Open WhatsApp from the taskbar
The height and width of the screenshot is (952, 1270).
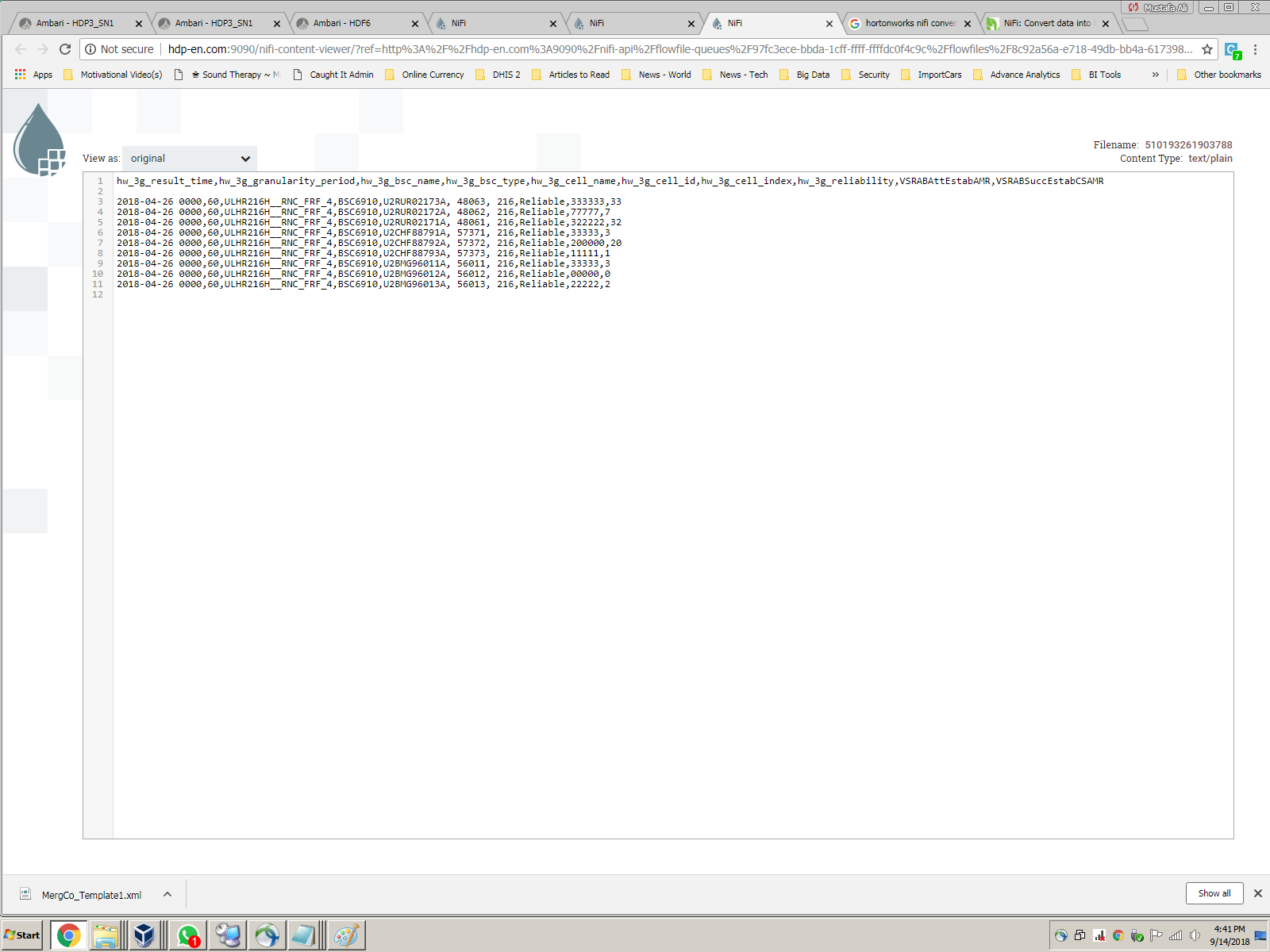(189, 935)
